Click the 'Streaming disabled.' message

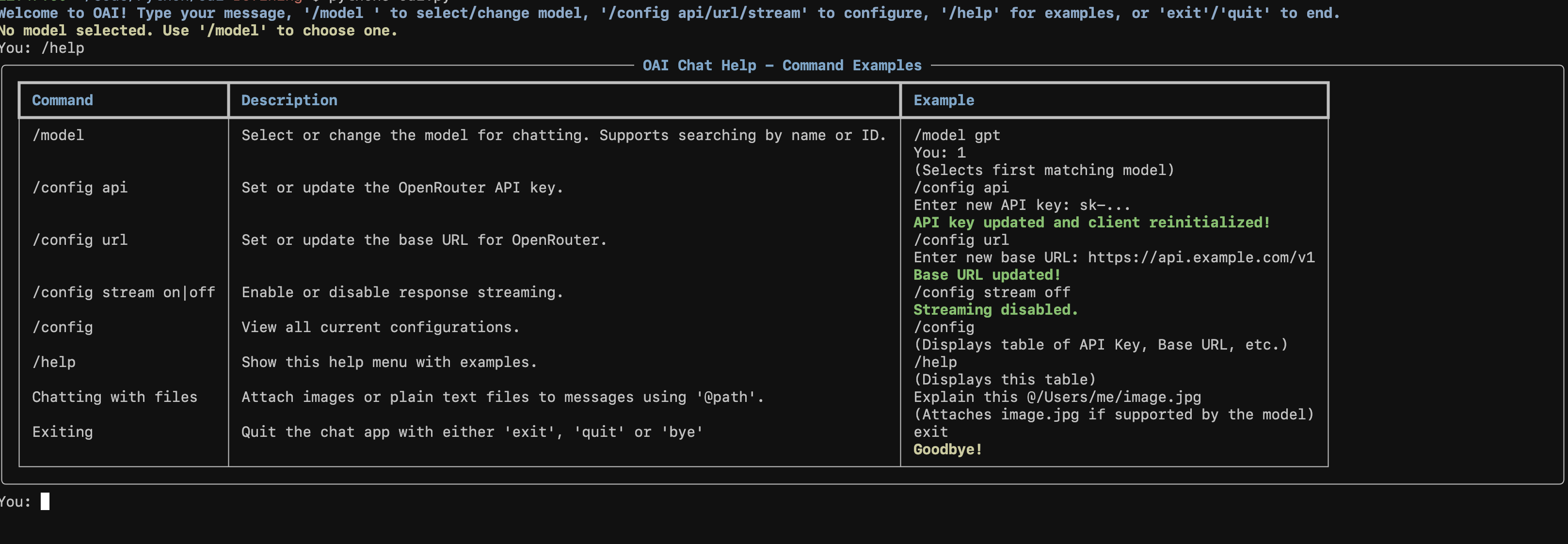point(994,310)
